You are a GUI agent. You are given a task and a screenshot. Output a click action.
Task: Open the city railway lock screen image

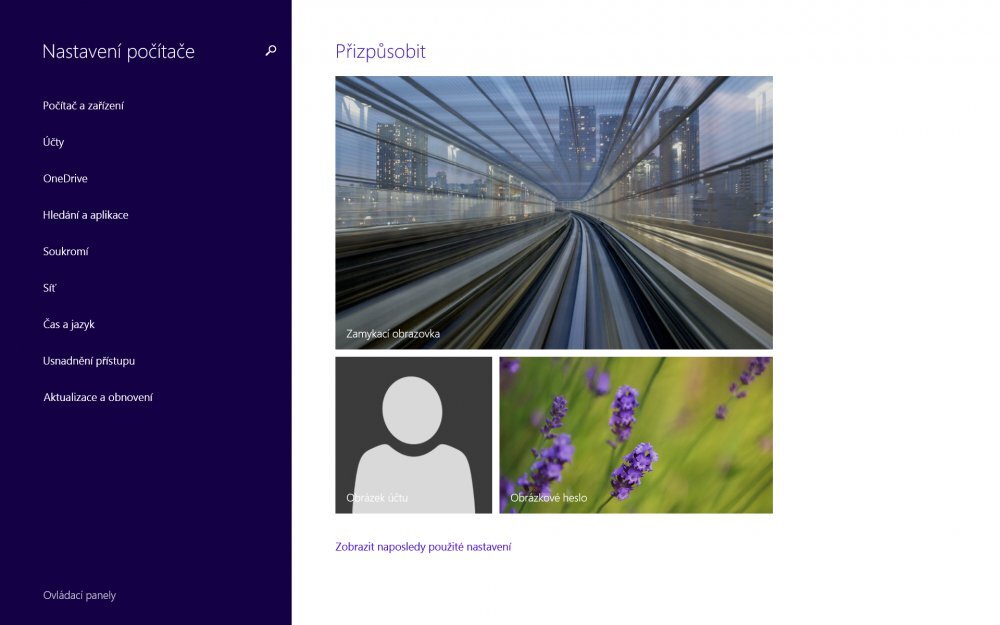pyautogui.click(x=553, y=200)
